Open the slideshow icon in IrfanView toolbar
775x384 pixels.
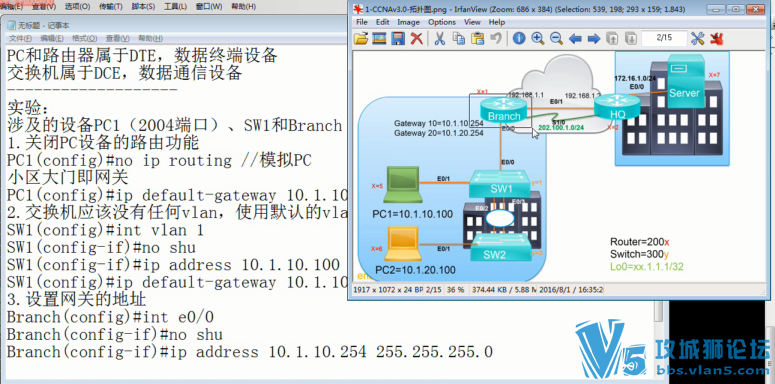pos(379,39)
